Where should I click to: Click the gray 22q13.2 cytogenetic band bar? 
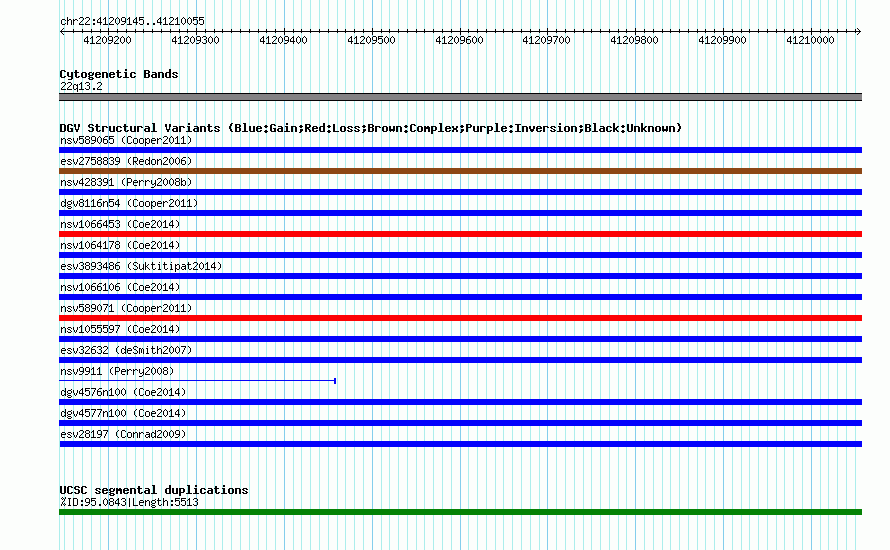pos(460,97)
